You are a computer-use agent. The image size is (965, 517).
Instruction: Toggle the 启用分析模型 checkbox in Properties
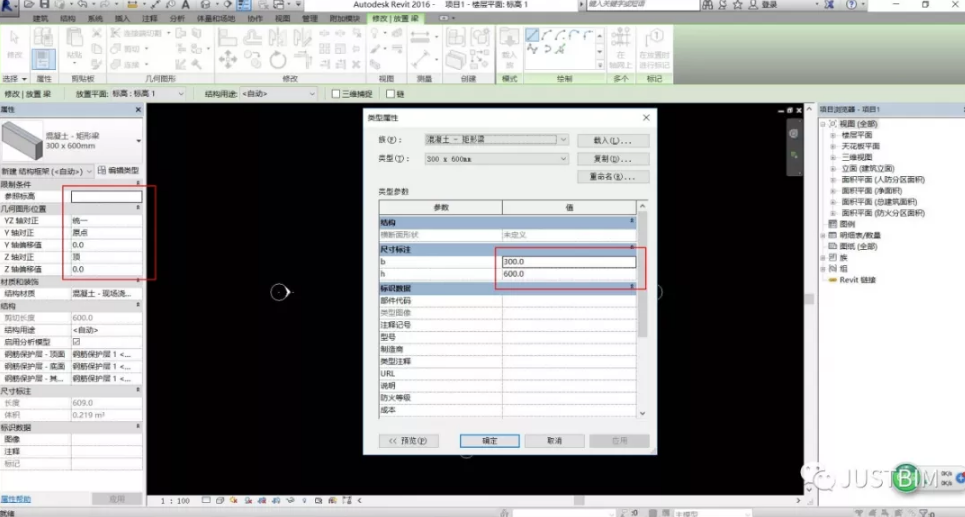(x=76, y=342)
